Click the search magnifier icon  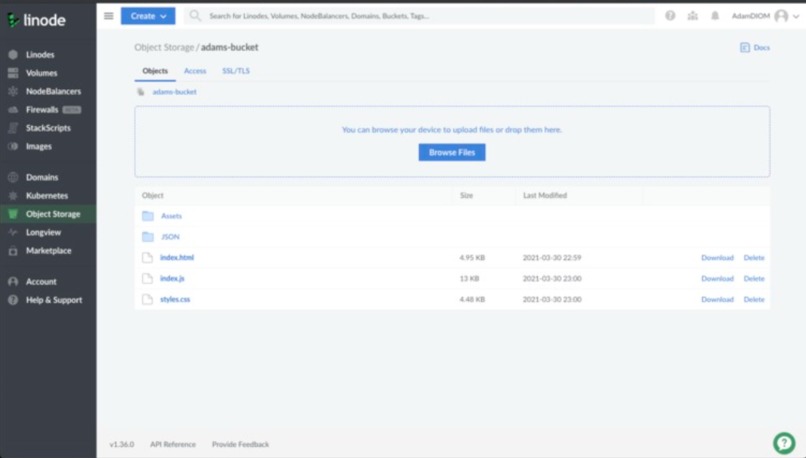point(195,16)
